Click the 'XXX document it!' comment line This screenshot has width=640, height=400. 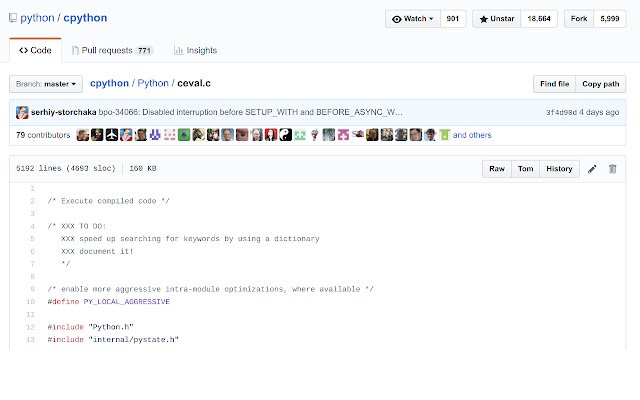click(x=97, y=251)
